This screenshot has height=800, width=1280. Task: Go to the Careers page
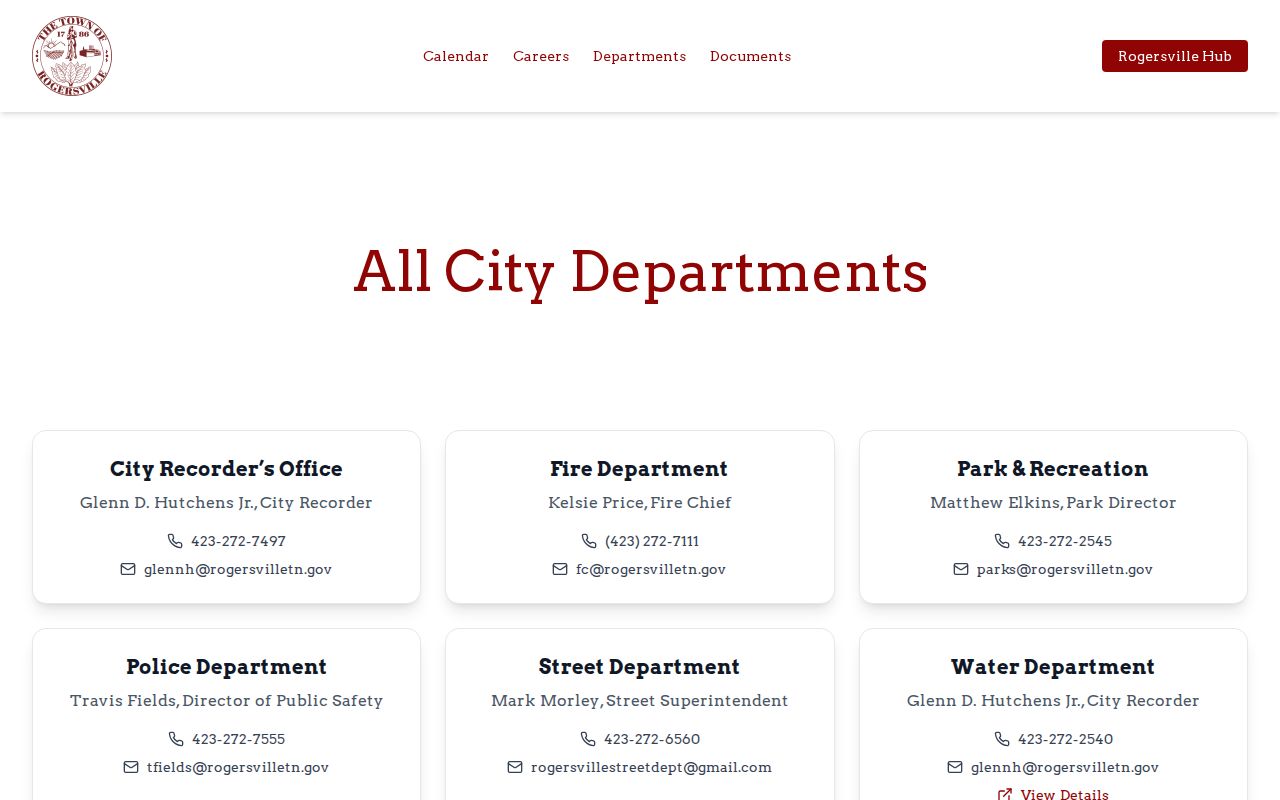[541, 56]
